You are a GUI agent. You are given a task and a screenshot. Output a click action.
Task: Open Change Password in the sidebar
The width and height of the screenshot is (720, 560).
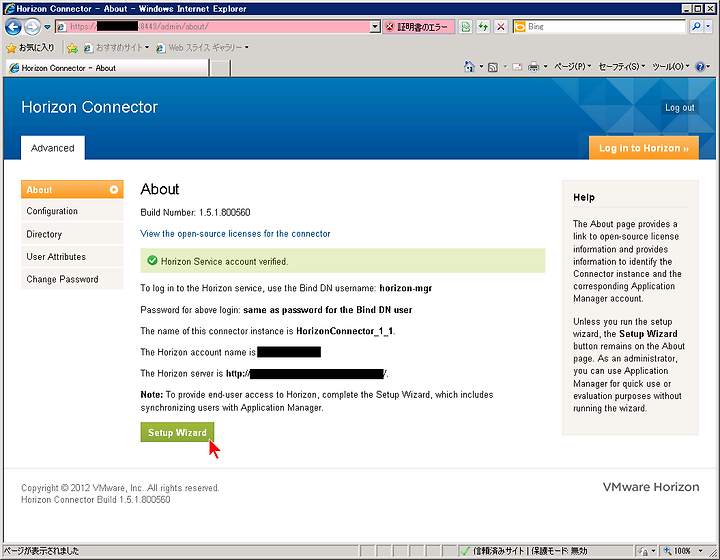click(72, 279)
